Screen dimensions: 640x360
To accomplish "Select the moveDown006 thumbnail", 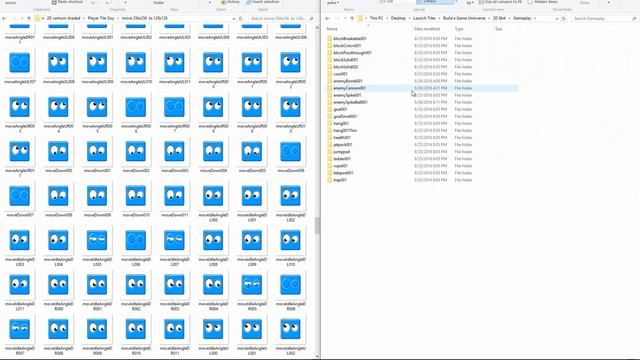I will point(290,155).
